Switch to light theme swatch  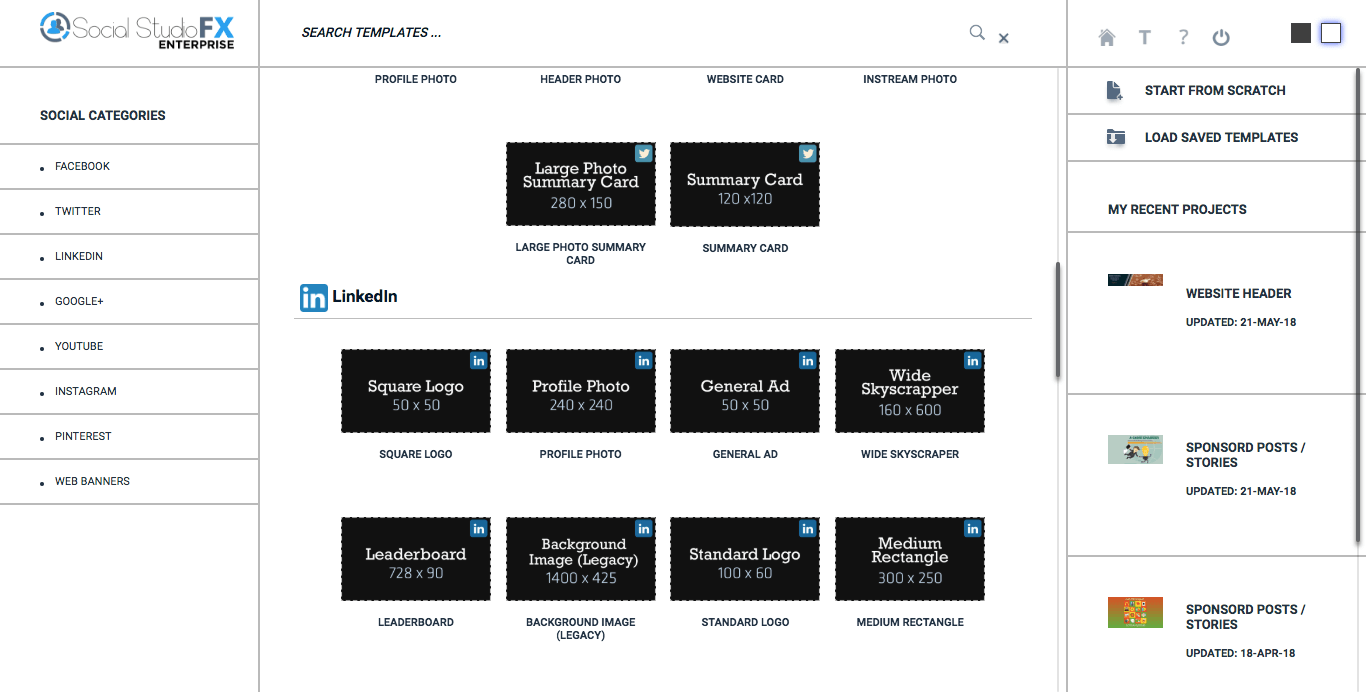click(x=1331, y=33)
